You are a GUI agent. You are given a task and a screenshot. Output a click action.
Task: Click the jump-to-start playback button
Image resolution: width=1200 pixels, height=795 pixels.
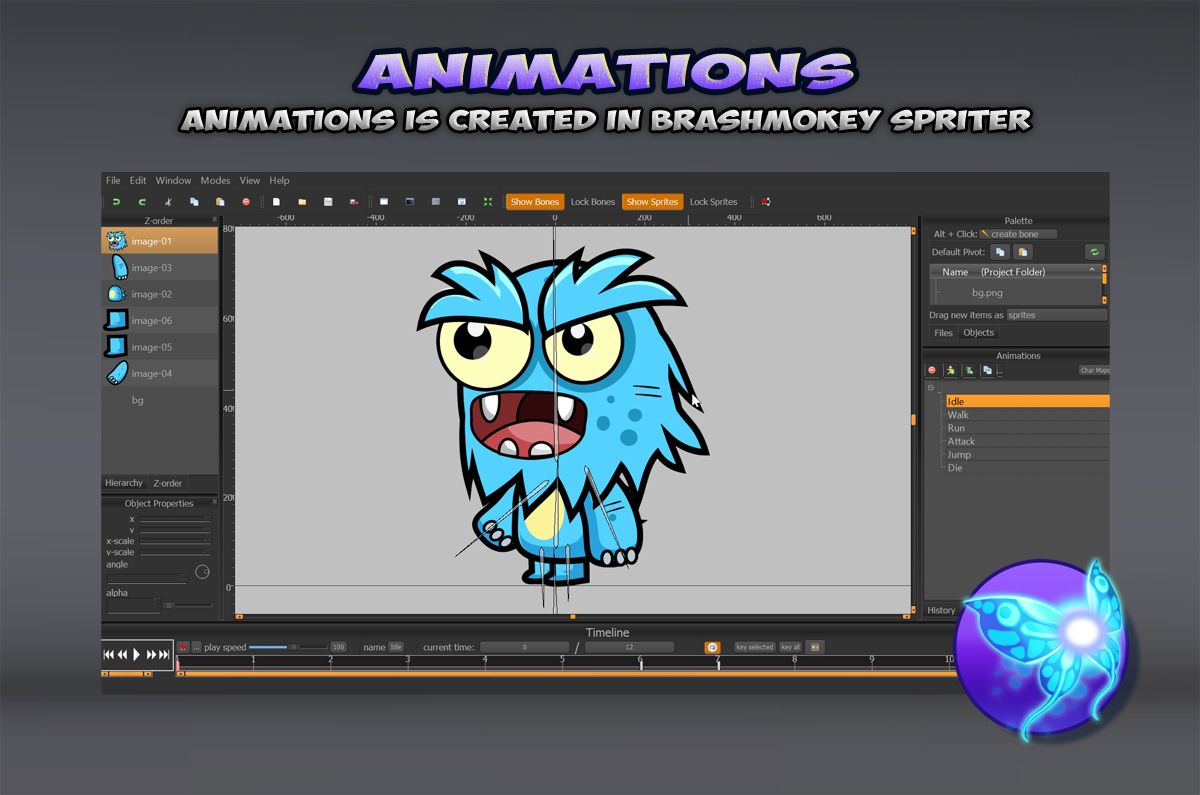click(x=109, y=655)
